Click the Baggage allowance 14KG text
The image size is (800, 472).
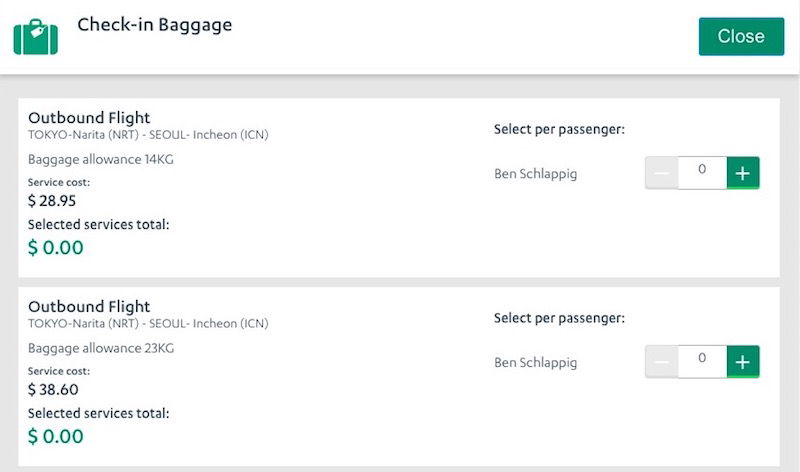[101, 160]
